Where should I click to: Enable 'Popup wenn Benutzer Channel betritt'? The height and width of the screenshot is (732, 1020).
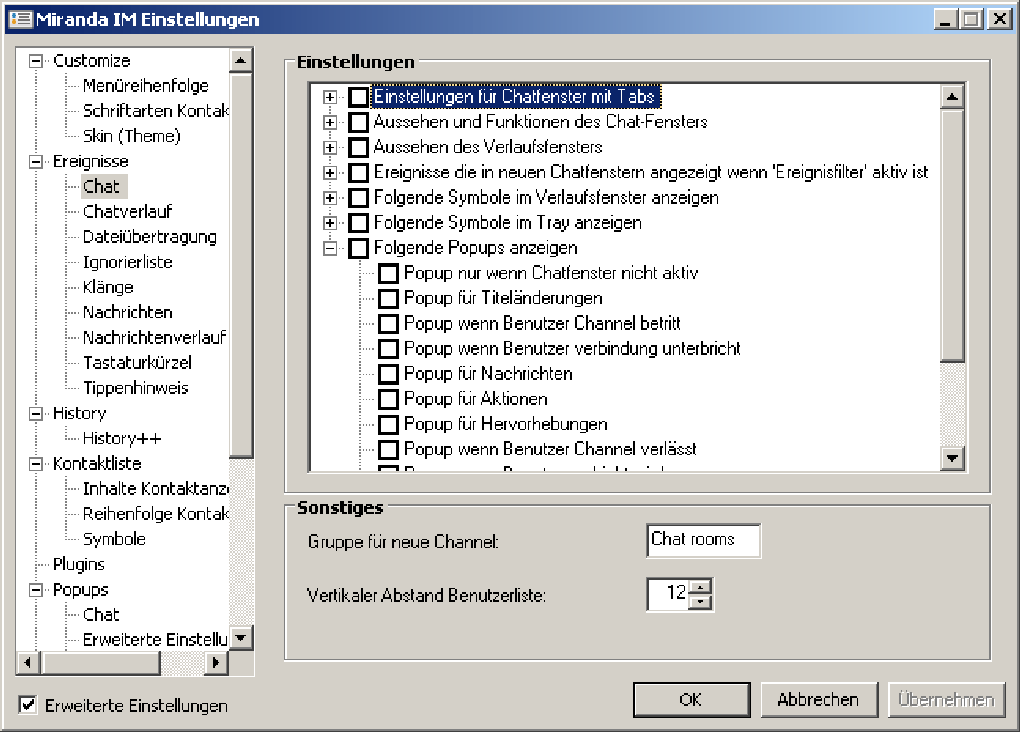tap(388, 323)
